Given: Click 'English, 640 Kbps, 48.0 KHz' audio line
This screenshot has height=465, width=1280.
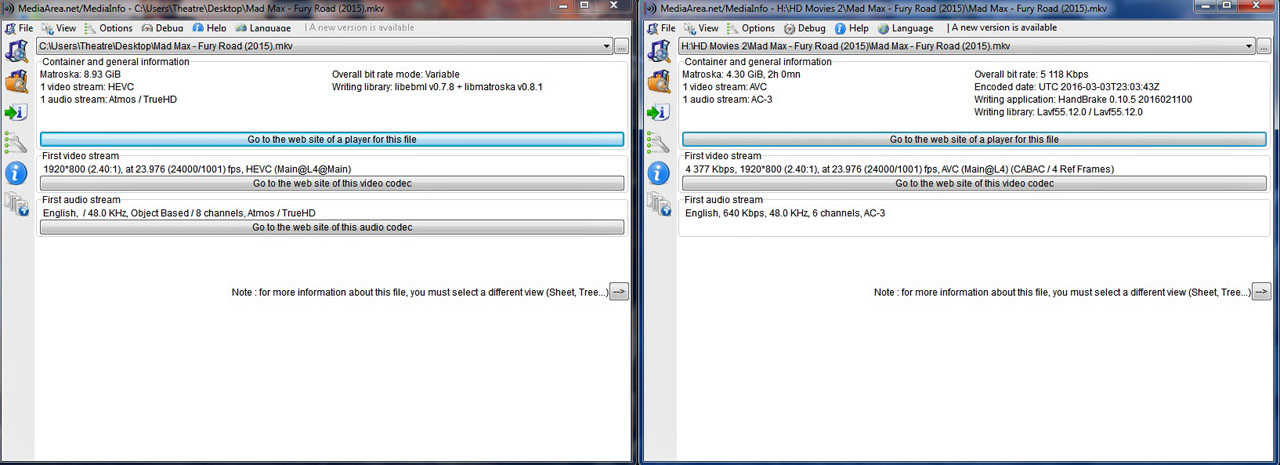Looking at the screenshot, I should pos(785,213).
